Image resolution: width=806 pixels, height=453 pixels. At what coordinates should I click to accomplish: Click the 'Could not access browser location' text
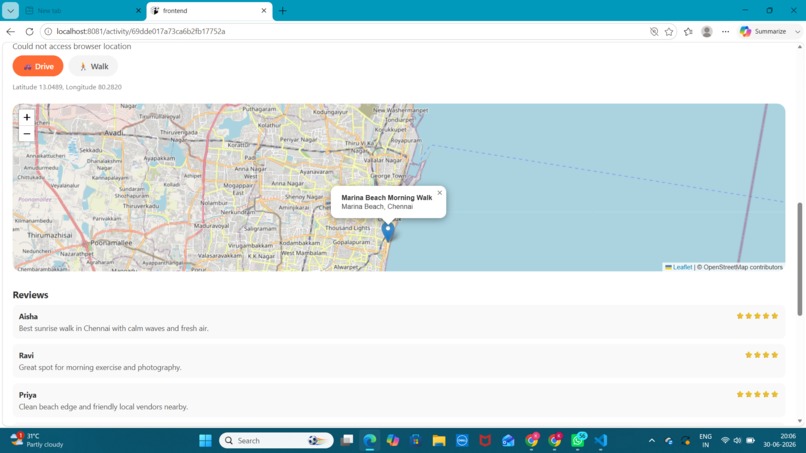point(71,46)
